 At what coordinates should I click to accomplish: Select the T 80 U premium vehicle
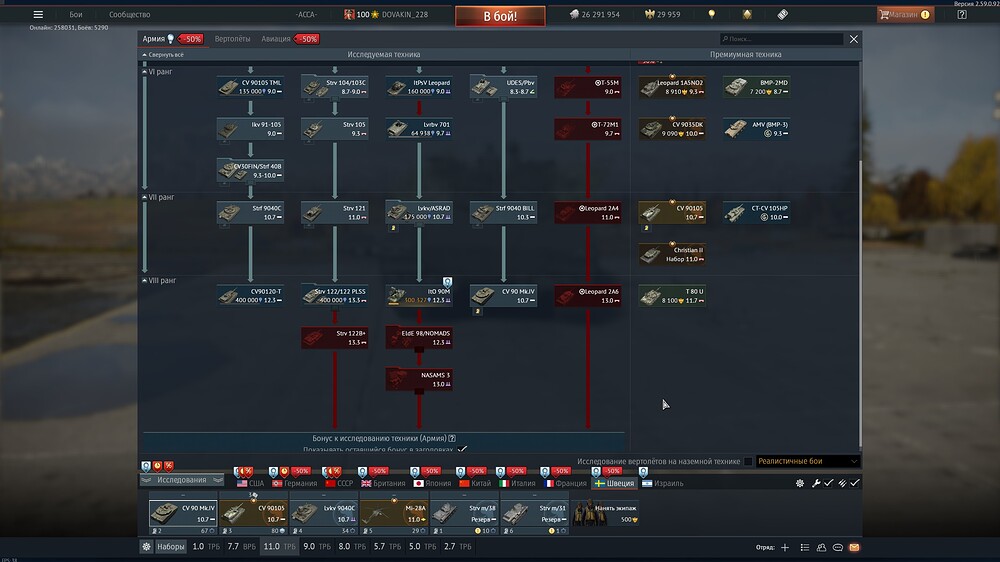coord(672,295)
